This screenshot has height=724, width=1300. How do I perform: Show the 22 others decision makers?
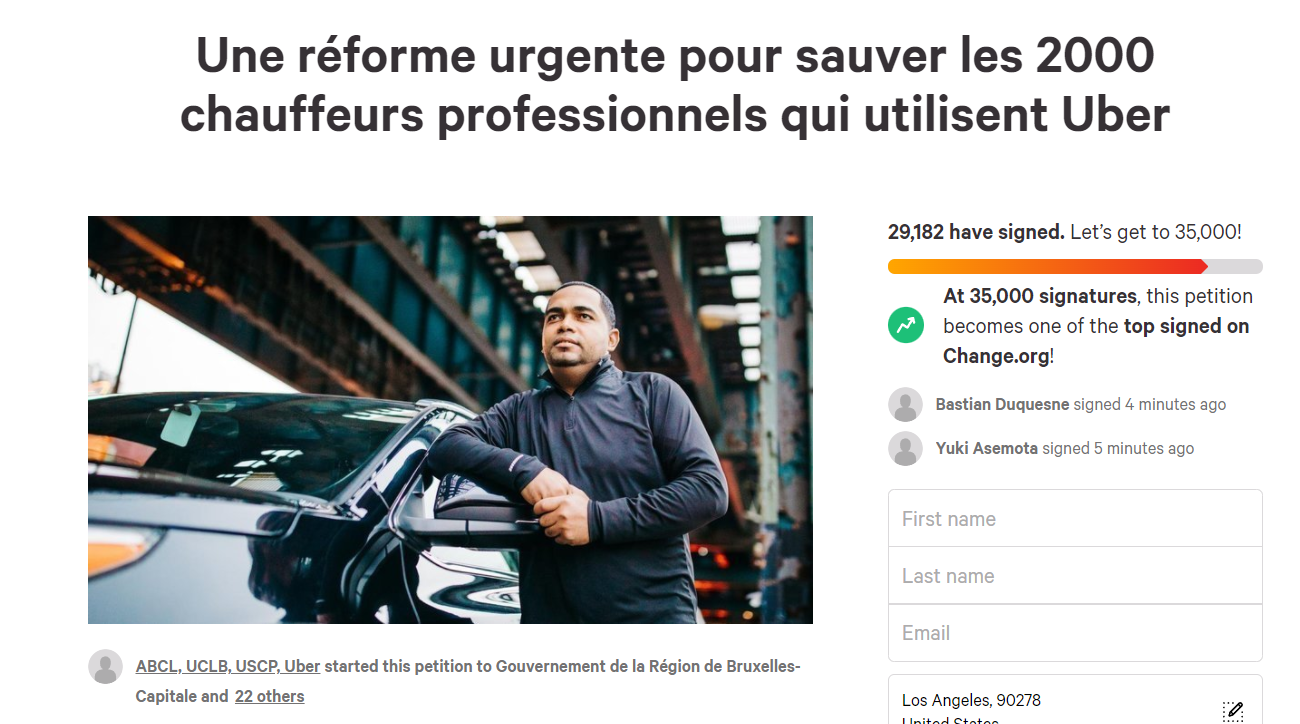pos(269,696)
